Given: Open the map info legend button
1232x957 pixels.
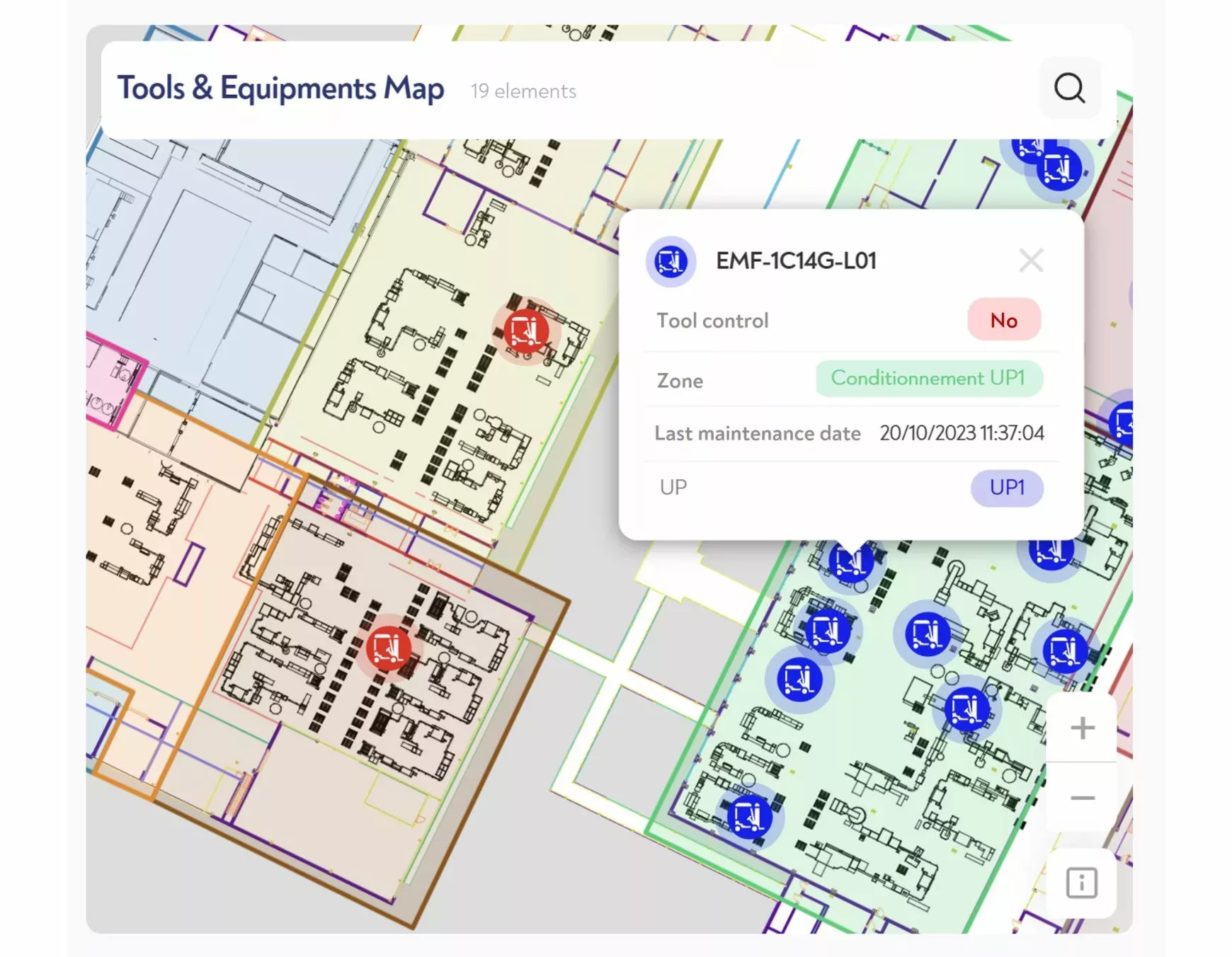Looking at the screenshot, I should (x=1081, y=883).
